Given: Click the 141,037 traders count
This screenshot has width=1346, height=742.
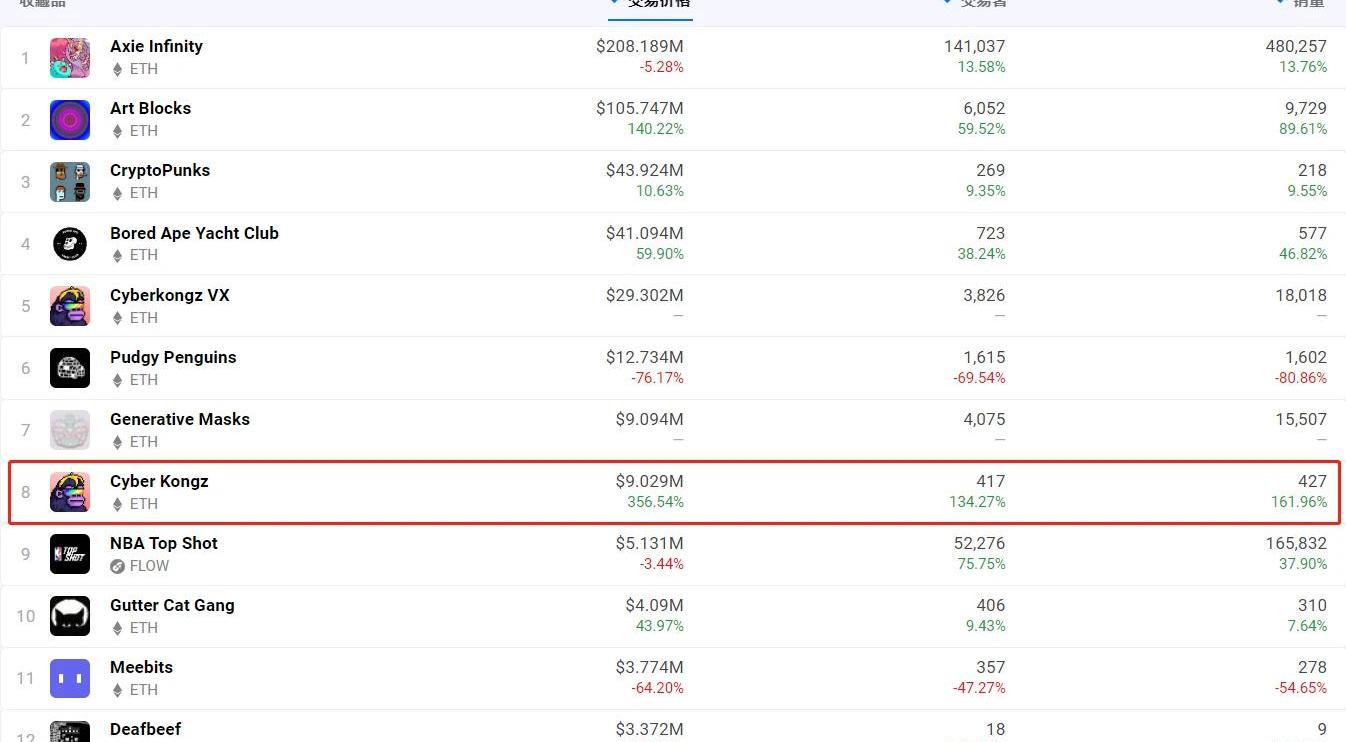Looking at the screenshot, I should coord(975,46).
